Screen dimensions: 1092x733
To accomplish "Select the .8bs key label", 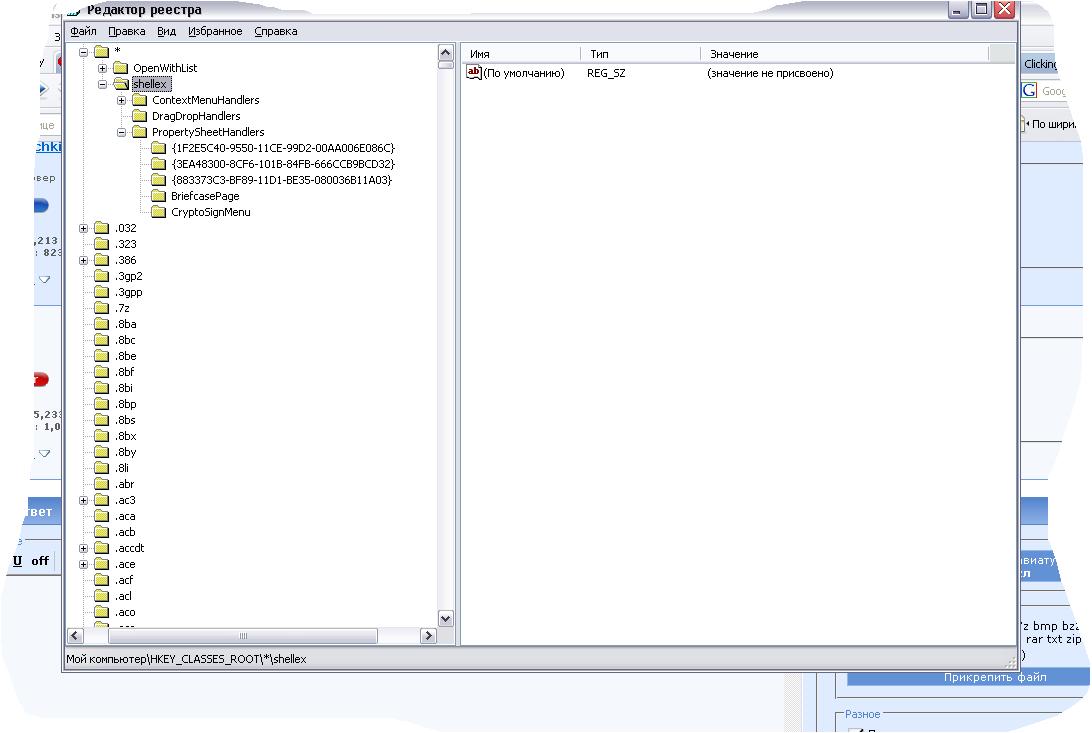I will point(125,420).
